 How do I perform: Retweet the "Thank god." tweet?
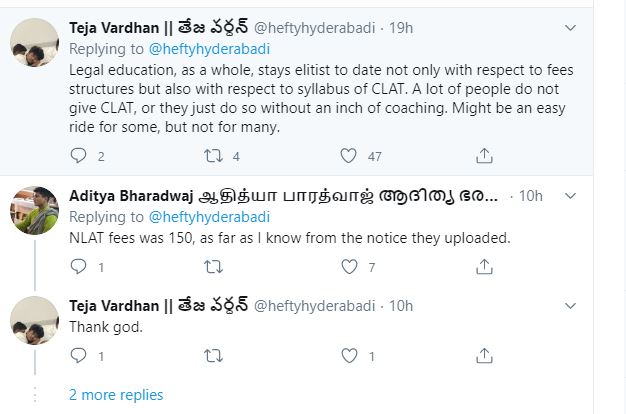[x=213, y=355]
